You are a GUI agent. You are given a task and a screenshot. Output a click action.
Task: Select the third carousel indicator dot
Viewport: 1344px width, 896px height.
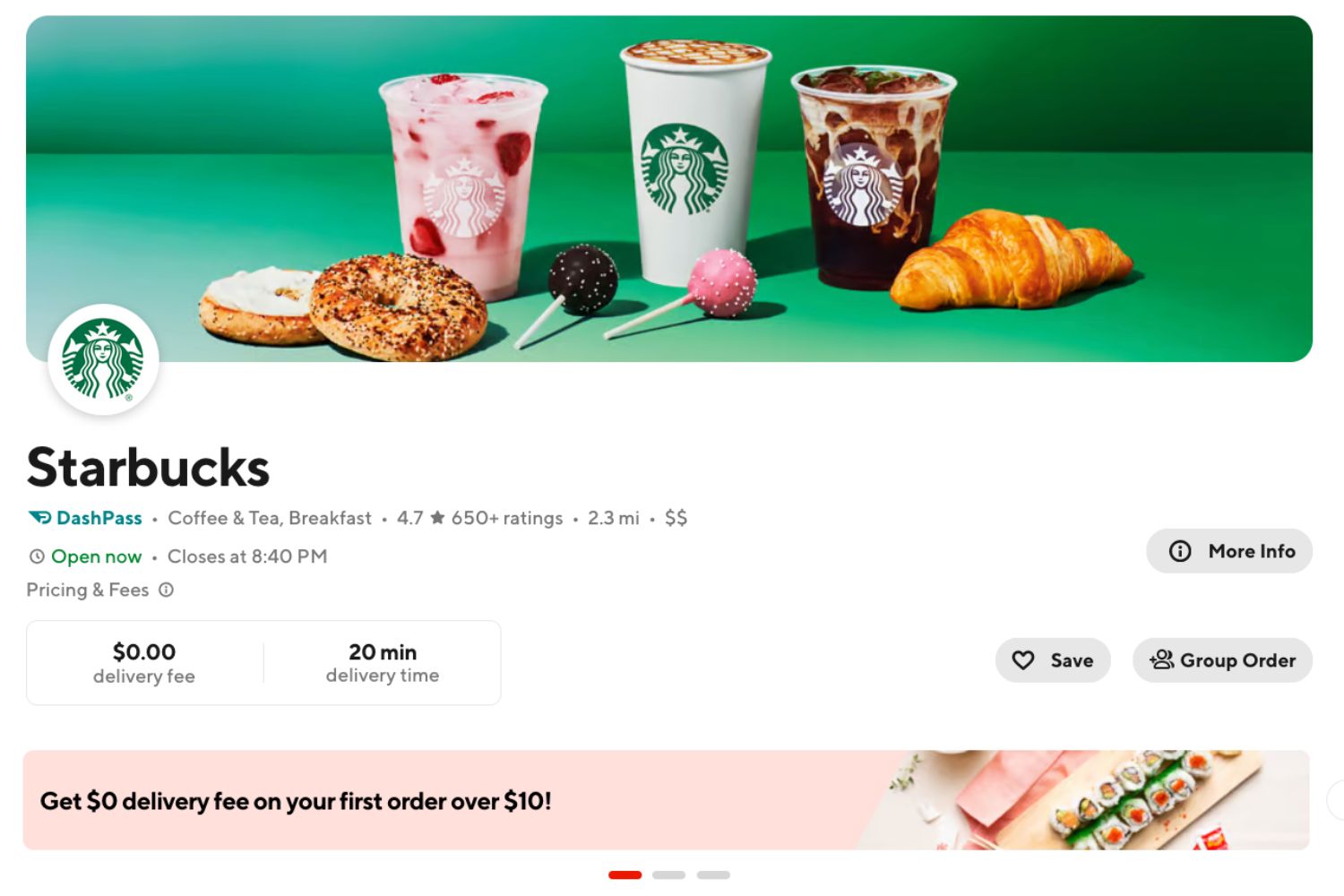pos(713,874)
